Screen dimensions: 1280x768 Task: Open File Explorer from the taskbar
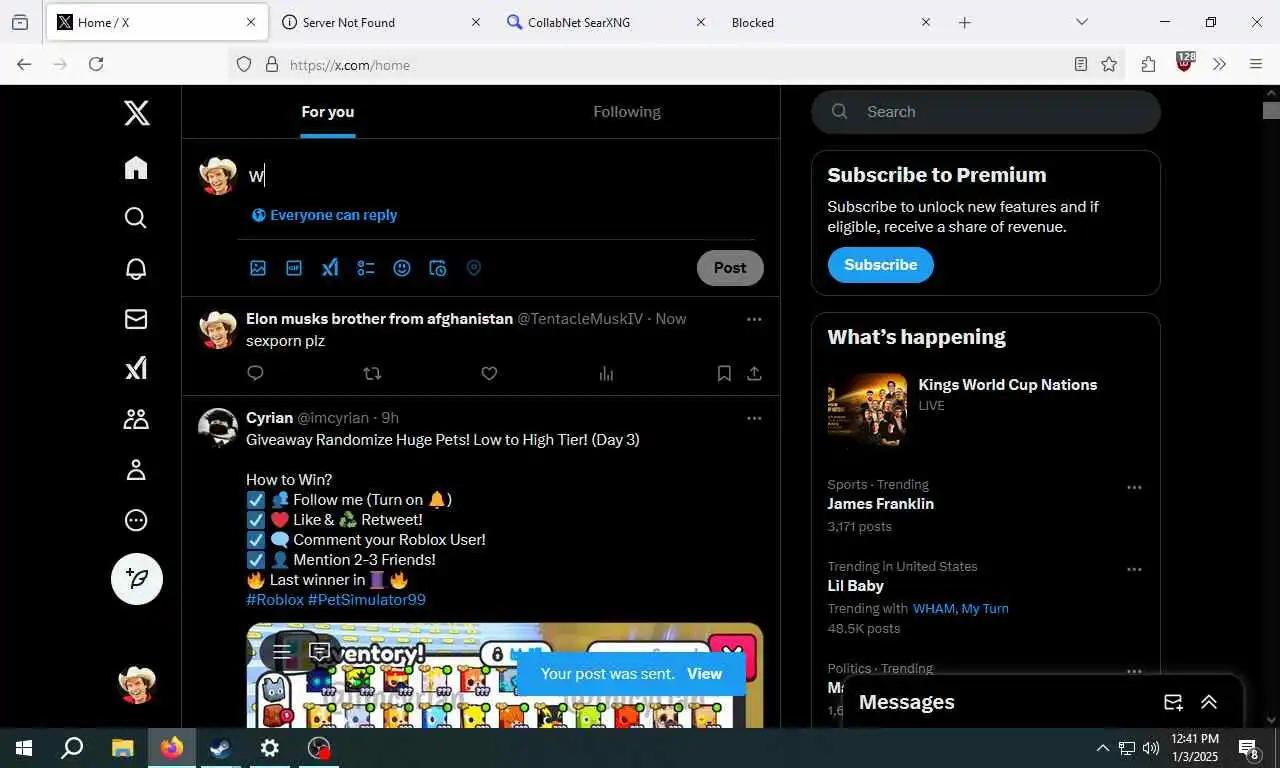[x=122, y=748]
